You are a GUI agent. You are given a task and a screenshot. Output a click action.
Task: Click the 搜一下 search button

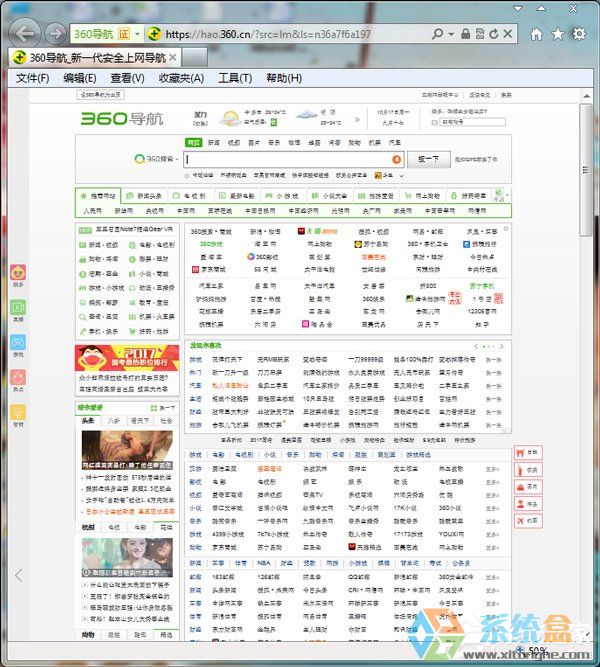429,159
